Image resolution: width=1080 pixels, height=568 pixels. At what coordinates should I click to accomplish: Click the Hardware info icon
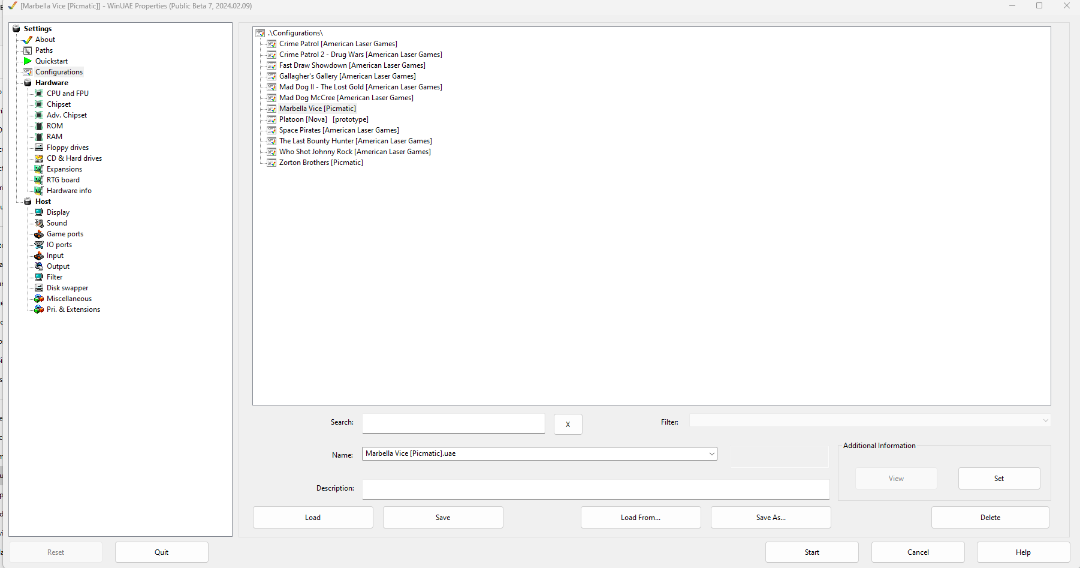(x=39, y=191)
